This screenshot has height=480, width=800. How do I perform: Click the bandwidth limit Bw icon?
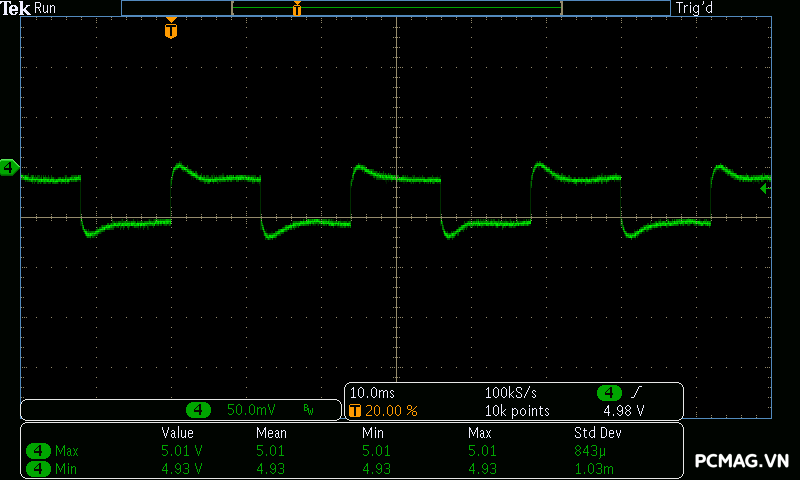point(308,410)
